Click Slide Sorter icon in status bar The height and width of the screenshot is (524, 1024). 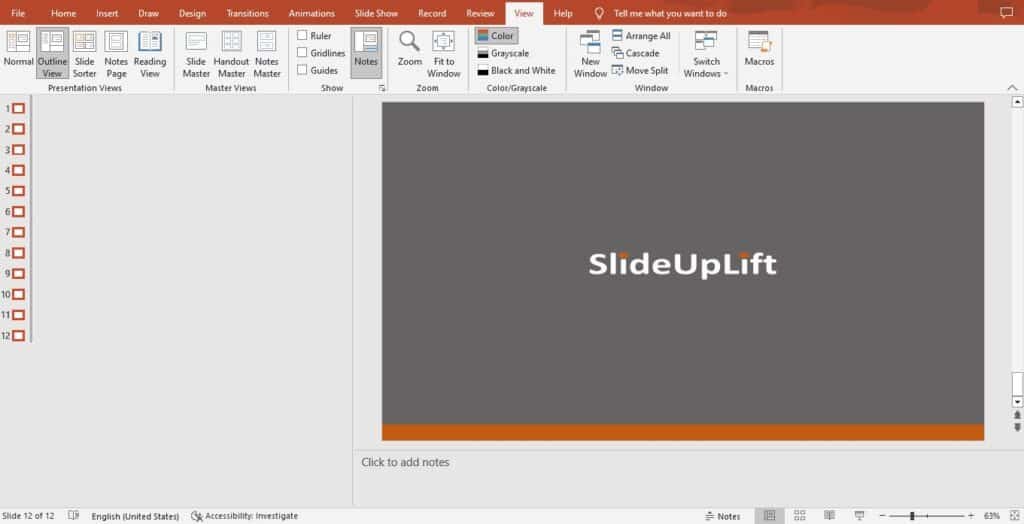(799, 516)
